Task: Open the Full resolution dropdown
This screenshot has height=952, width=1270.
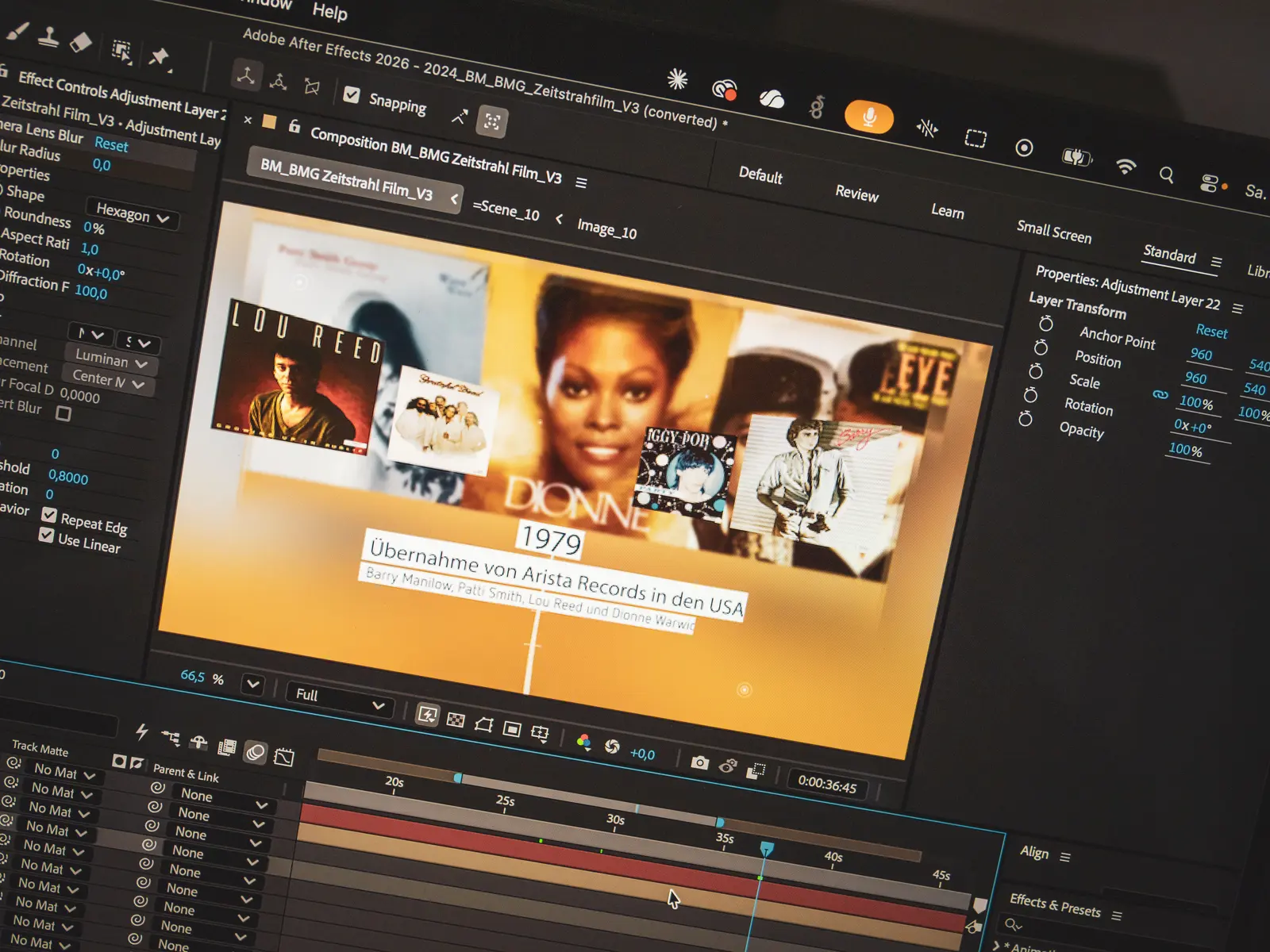Action: pos(340,700)
